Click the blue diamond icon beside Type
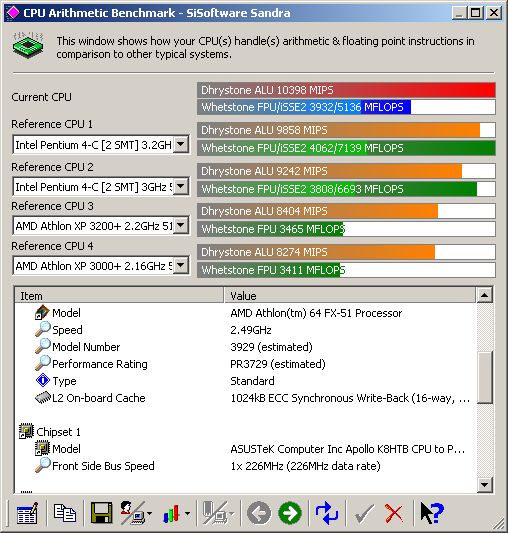 tap(43, 380)
